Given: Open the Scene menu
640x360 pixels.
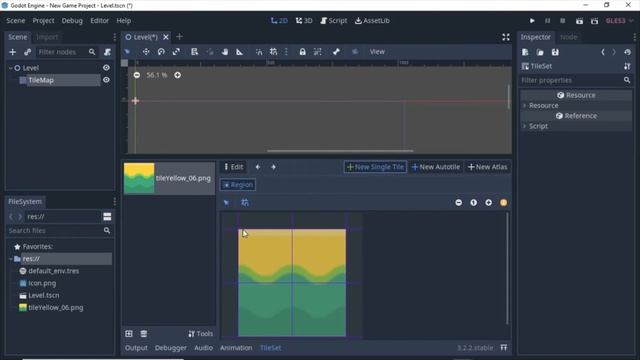Looking at the screenshot, I should pos(16,21).
